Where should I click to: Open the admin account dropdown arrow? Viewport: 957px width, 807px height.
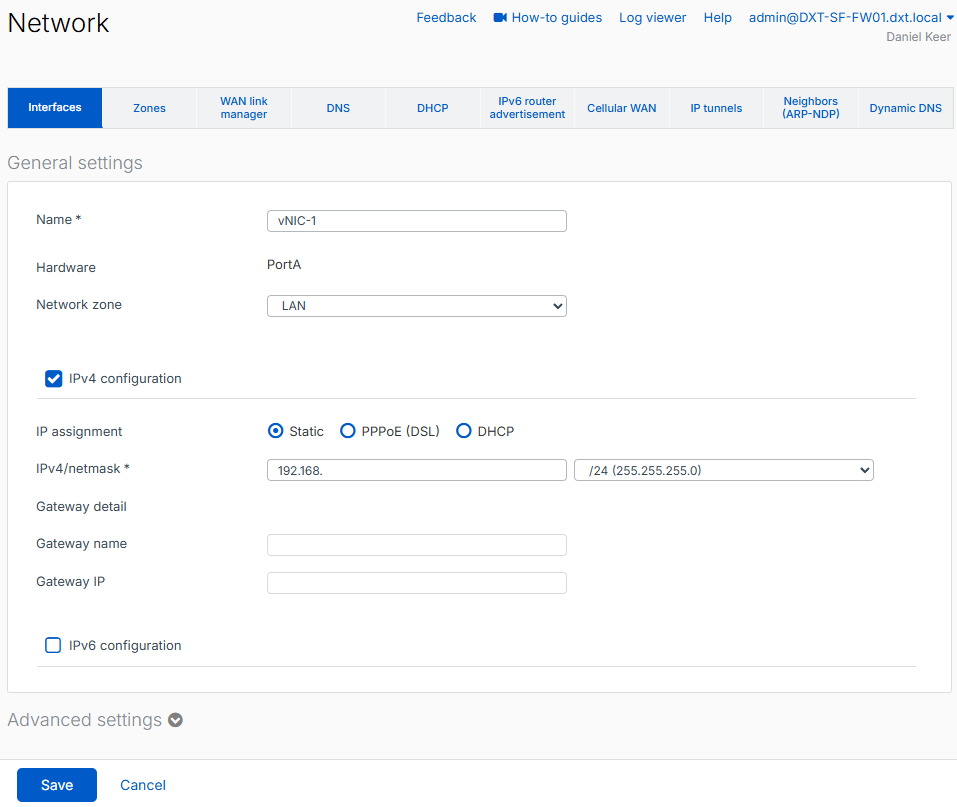[x=949, y=17]
